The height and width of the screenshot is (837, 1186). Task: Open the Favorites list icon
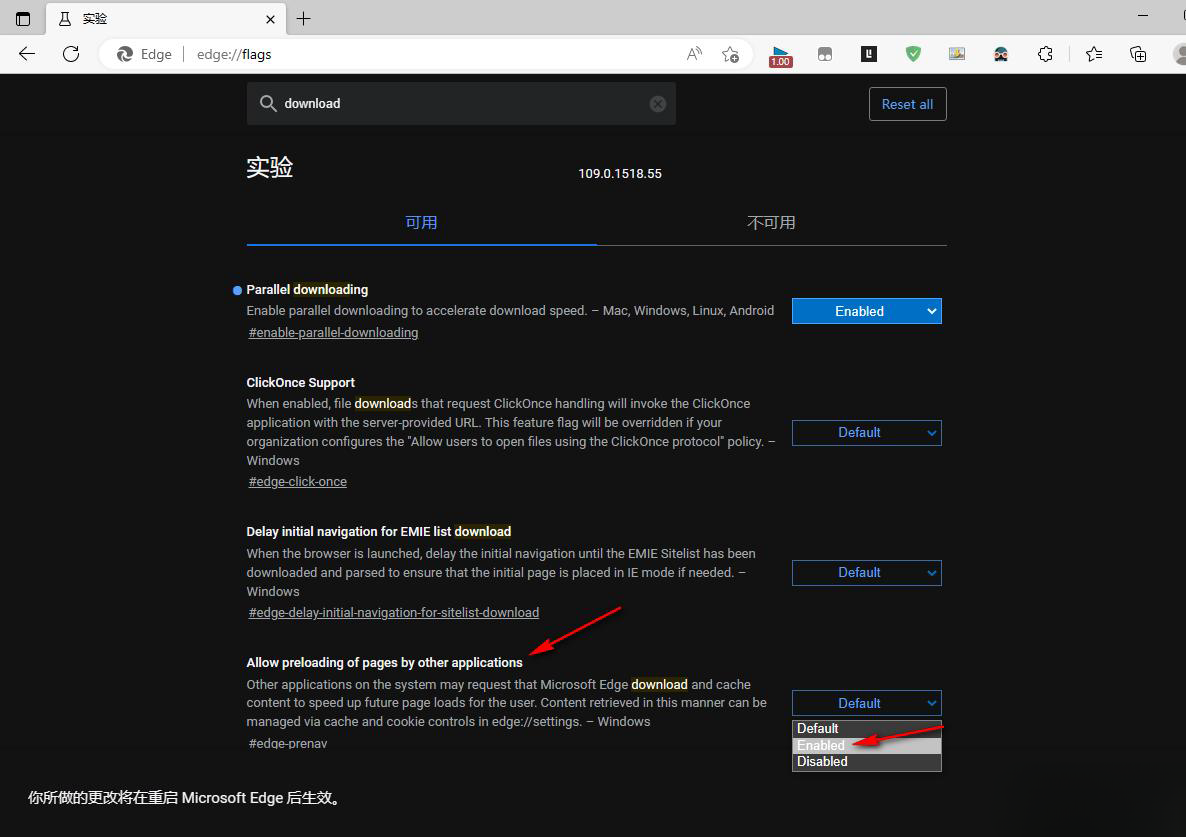[x=1094, y=54]
